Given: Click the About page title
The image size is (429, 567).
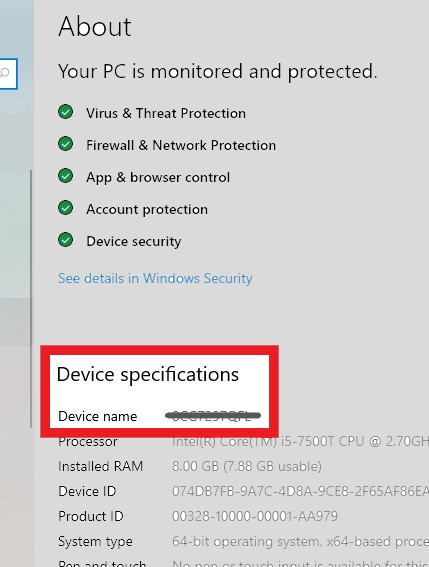Looking at the screenshot, I should coord(95,27).
